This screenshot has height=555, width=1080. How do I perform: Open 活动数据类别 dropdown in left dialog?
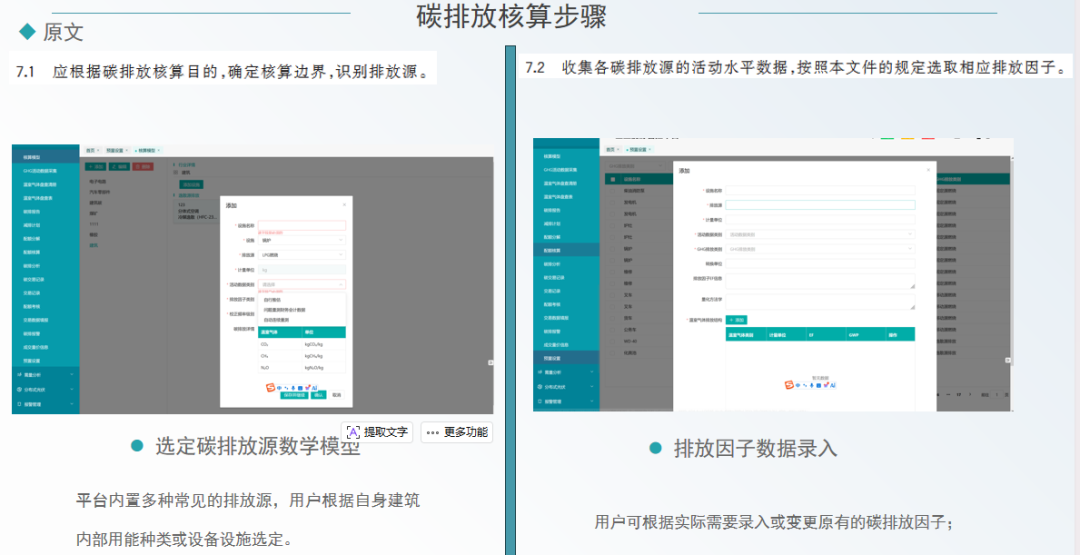click(x=302, y=284)
